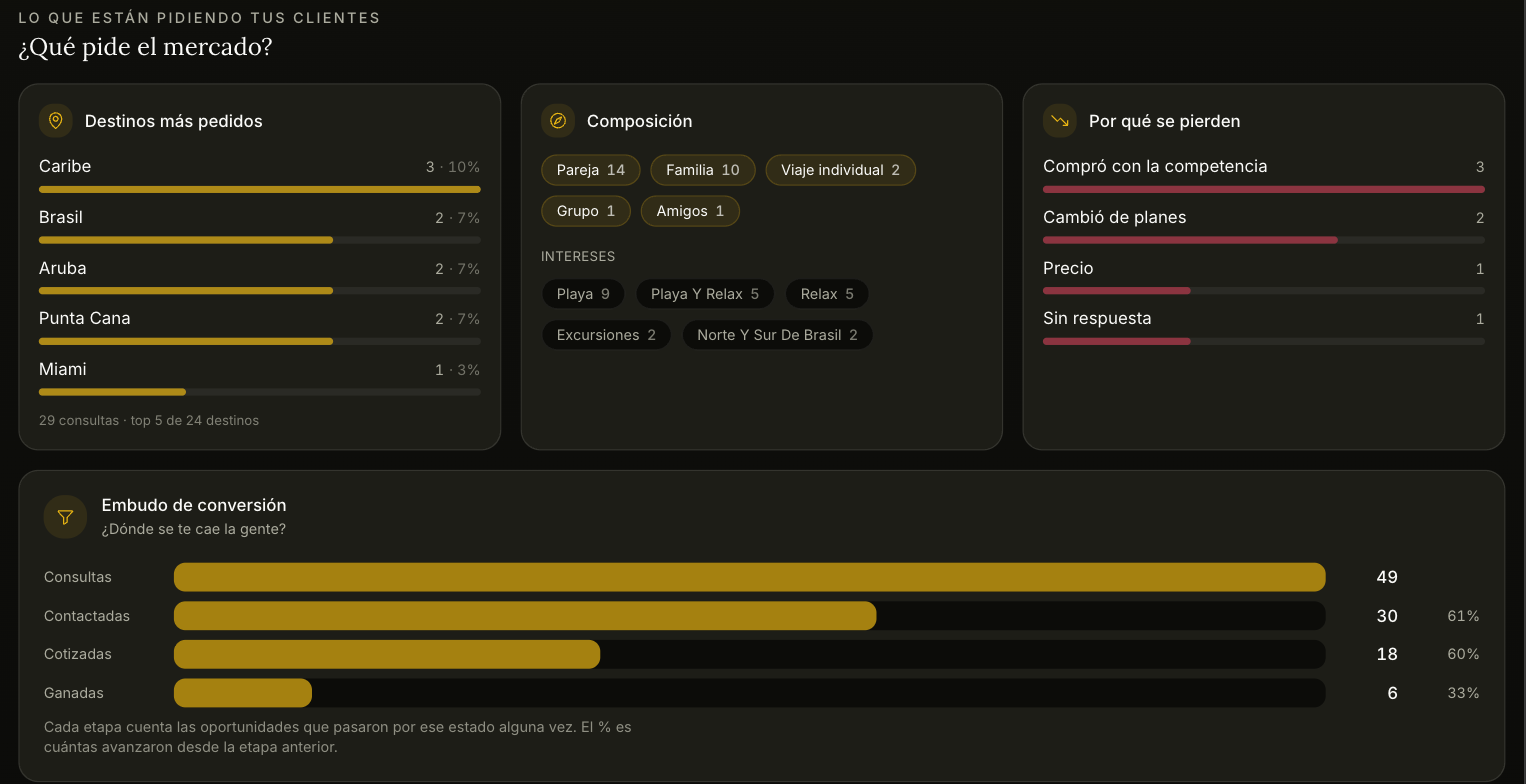Click the Brasil destination progress bar
Image resolution: width=1526 pixels, height=784 pixels.
pyautogui.click(x=260, y=240)
